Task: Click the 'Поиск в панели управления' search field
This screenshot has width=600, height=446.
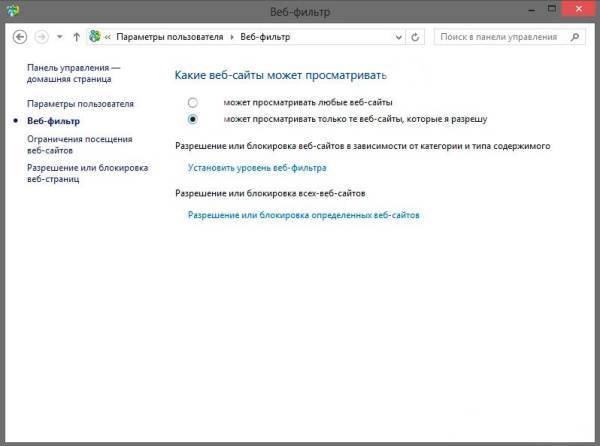Action: [498, 37]
